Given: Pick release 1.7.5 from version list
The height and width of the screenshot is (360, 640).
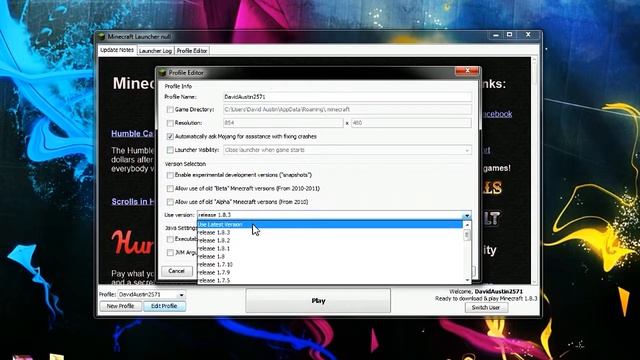Looking at the screenshot, I should click(x=330, y=280).
